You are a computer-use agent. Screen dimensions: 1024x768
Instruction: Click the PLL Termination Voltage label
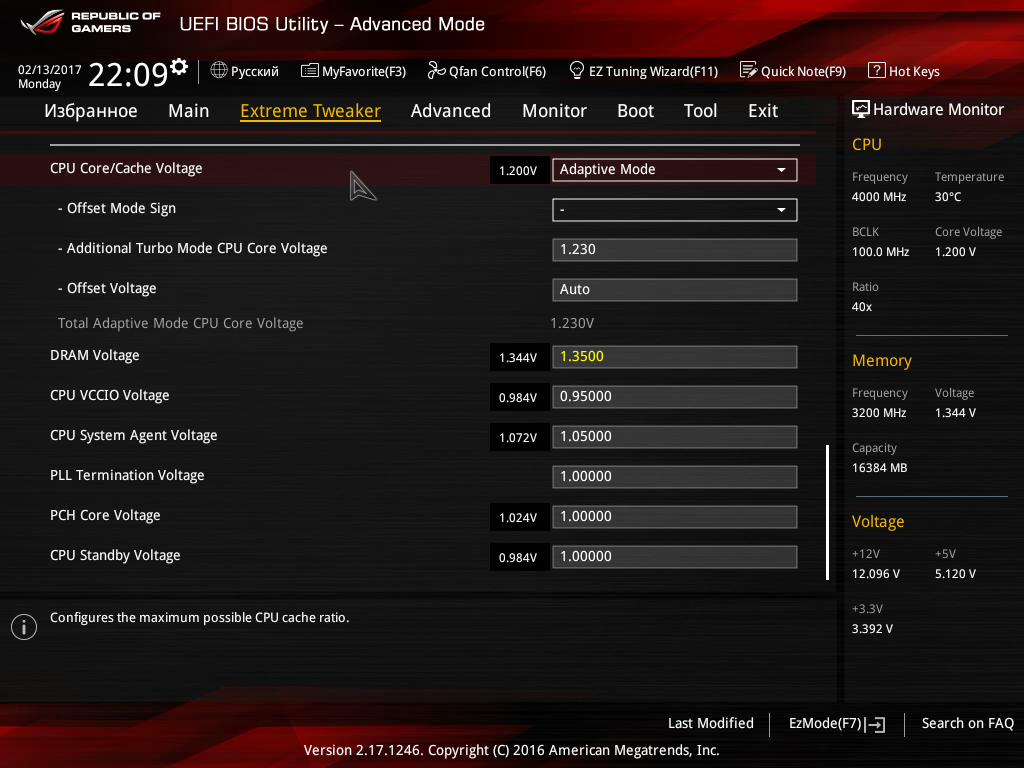[x=127, y=475]
